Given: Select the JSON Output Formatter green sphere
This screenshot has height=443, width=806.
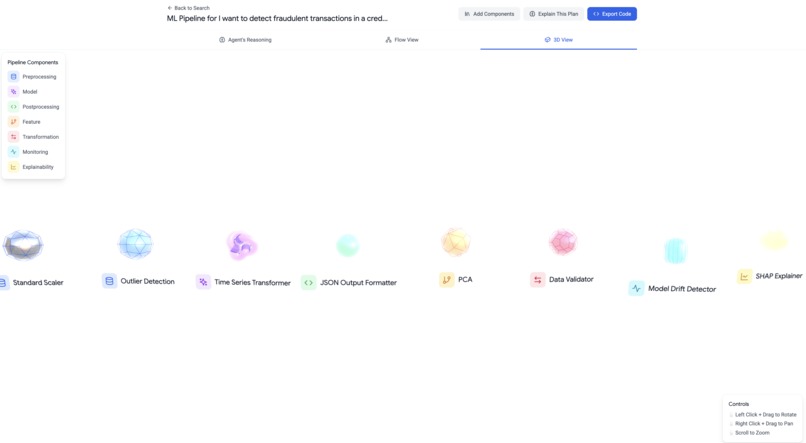Looking at the screenshot, I should (347, 246).
